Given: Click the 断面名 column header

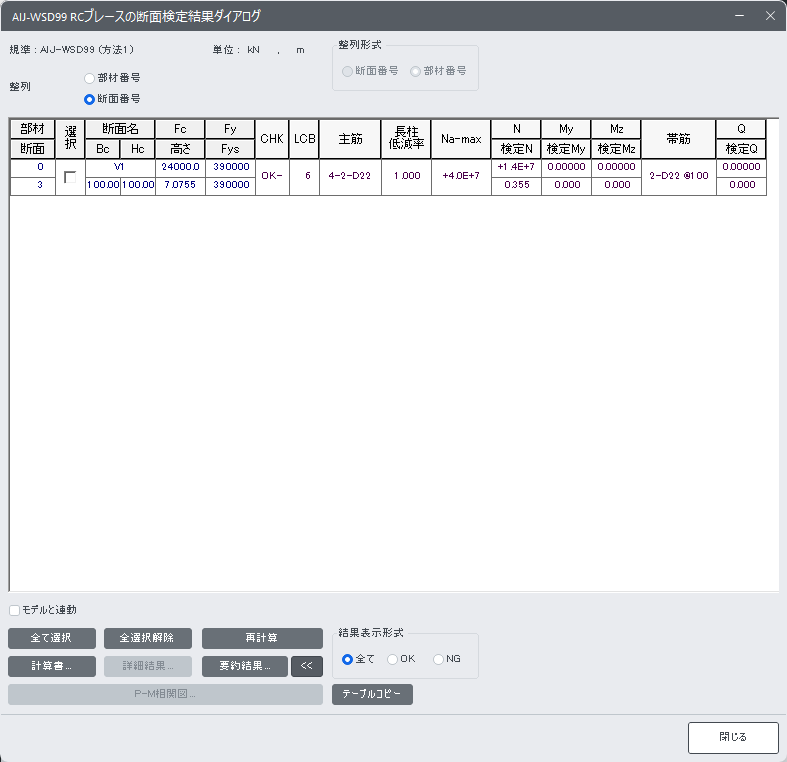Looking at the screenshot, I should coord(120,129).
